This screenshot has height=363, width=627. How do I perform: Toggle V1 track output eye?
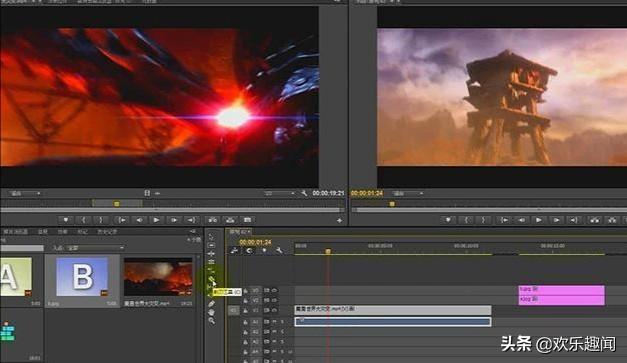coord(275,310)
